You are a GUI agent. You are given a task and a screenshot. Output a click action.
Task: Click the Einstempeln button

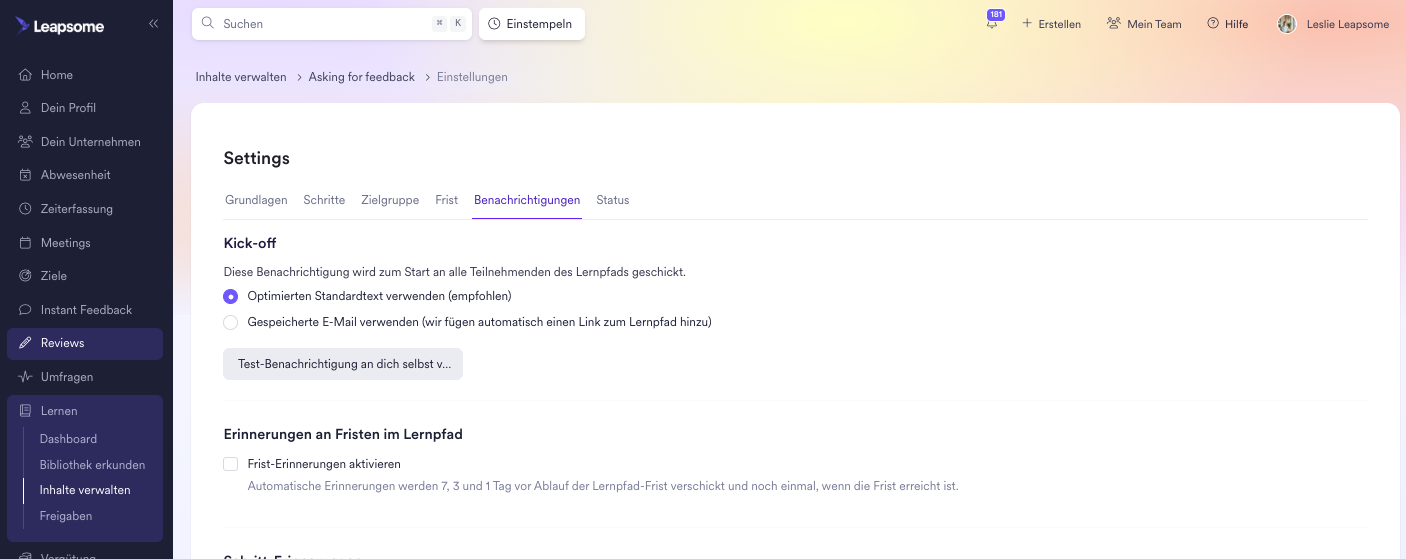(x=532, y=24)
